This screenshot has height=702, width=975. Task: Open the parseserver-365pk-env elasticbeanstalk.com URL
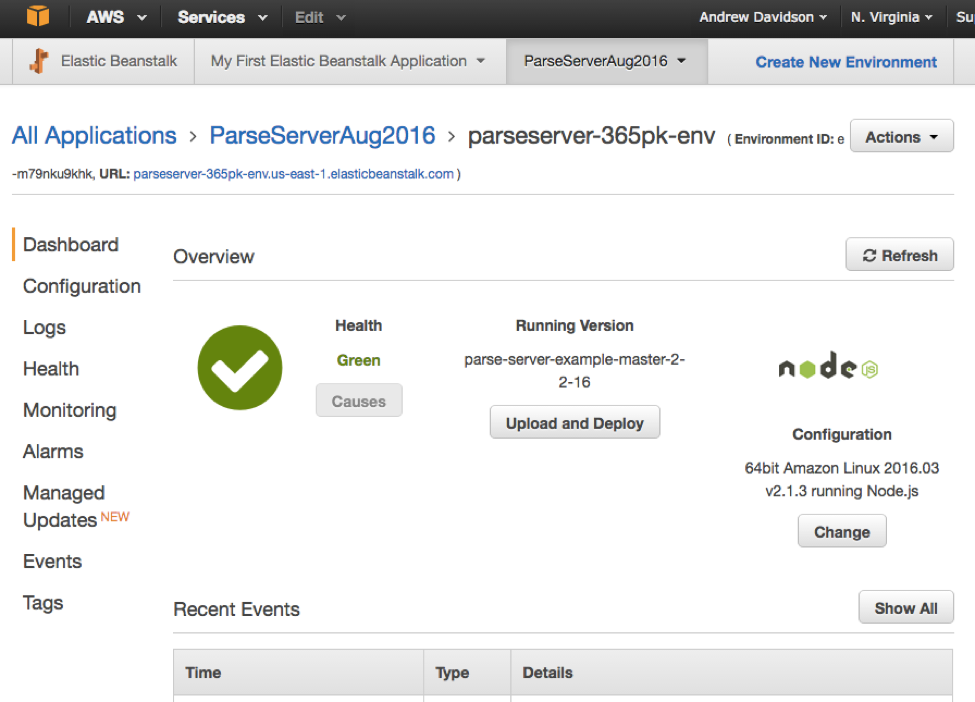[293, 174]
